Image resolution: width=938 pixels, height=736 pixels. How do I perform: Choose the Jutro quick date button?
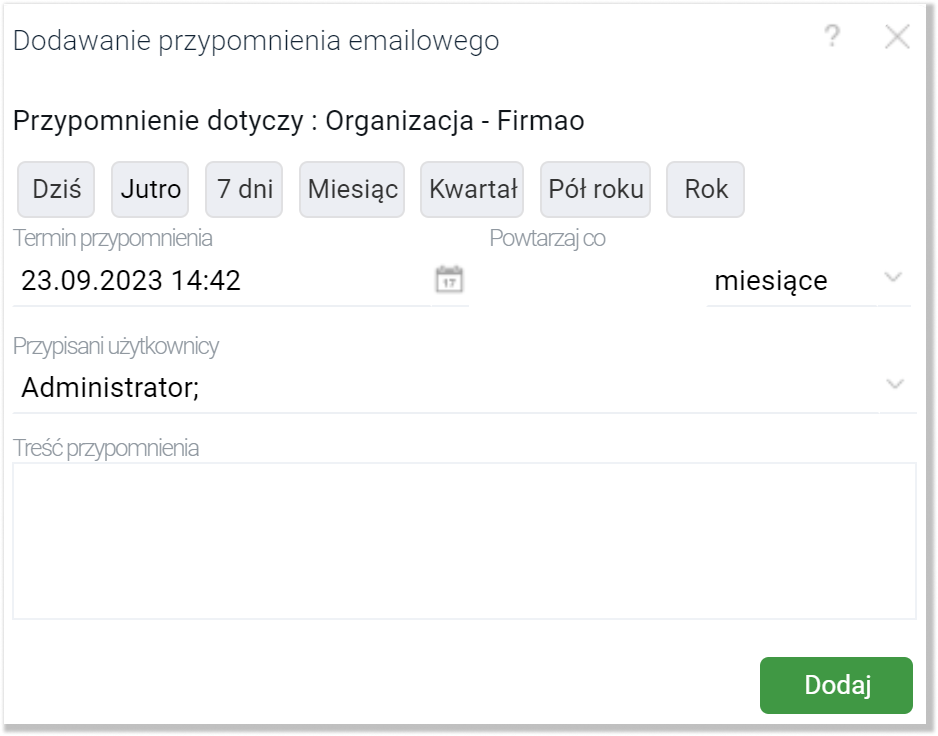click(x=151, y=189)
